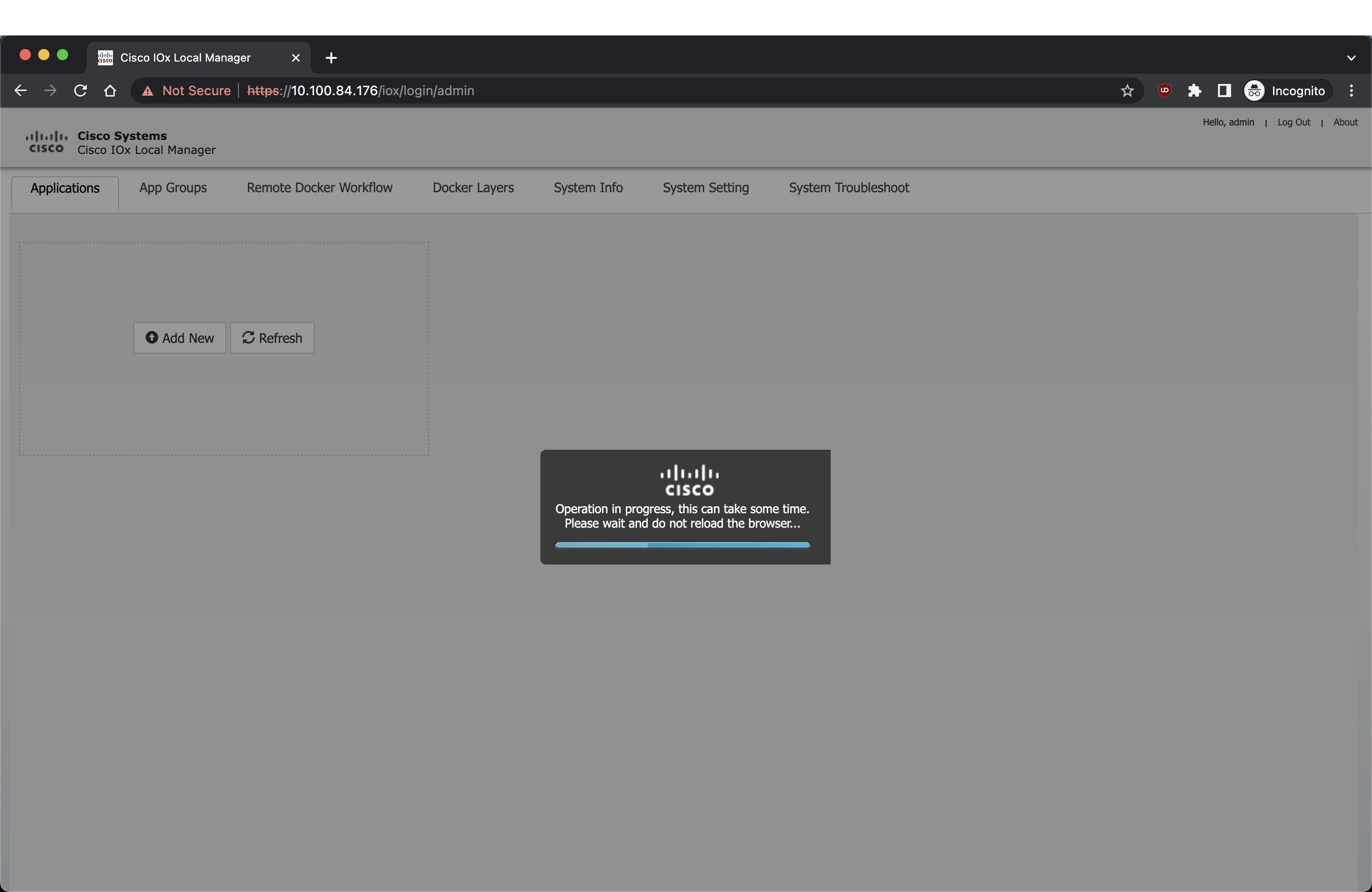Switch to the App Groups tab

(173, 188)
